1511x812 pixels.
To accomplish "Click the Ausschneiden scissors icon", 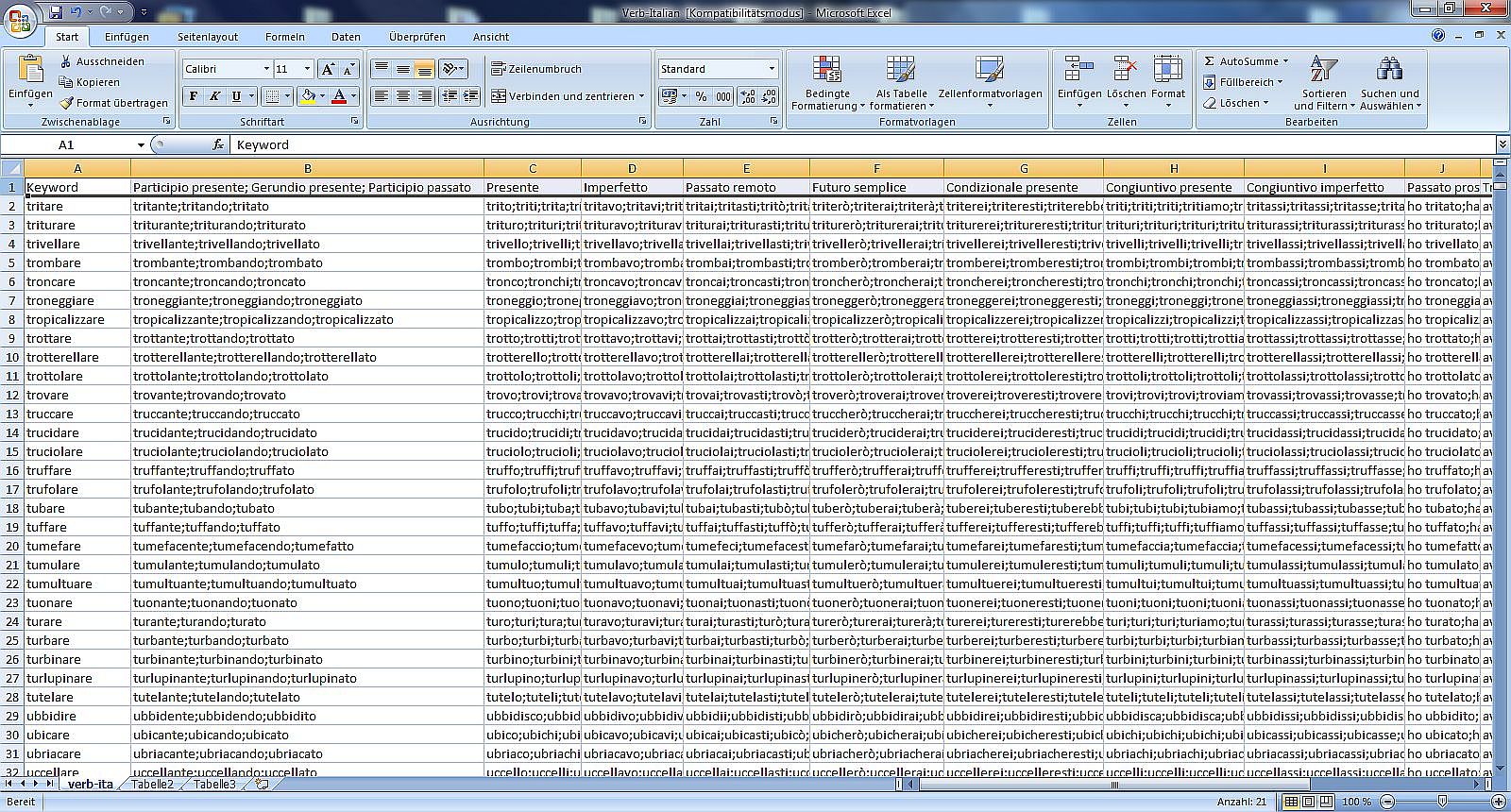I will (66, 61).
